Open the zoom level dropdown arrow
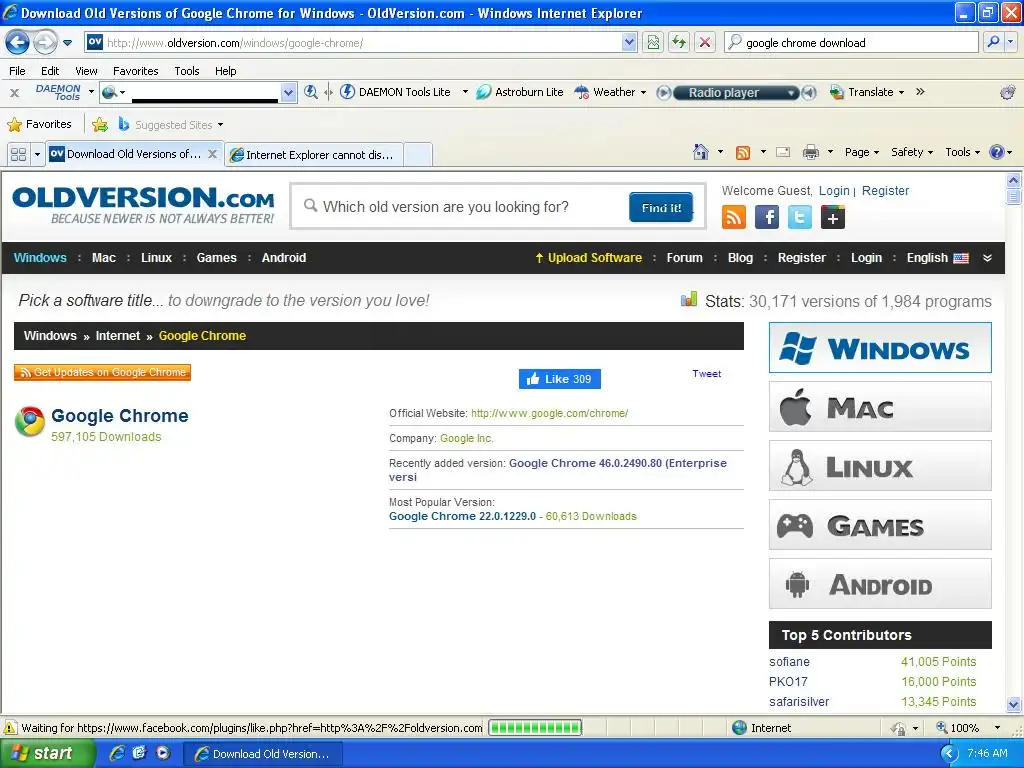The image size is (1024, 768). point(997,728)
